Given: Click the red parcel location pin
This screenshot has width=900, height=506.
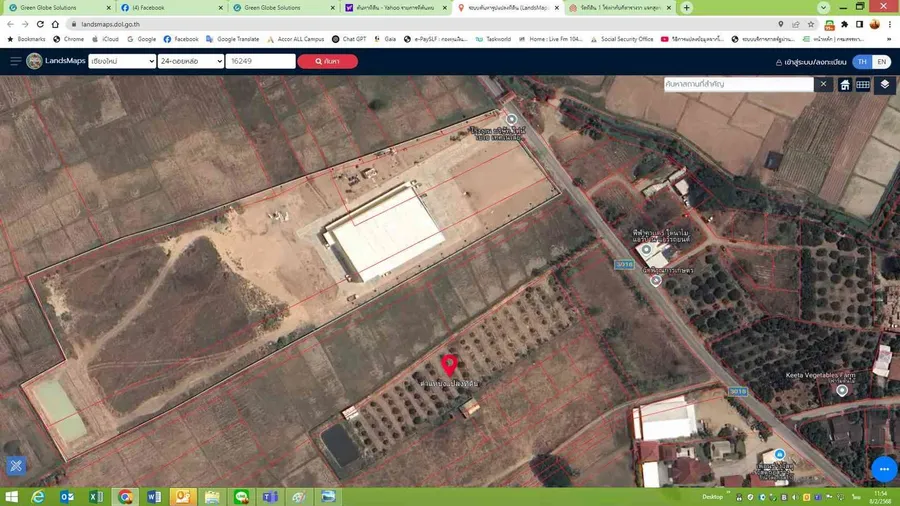Looking at the screenshot, I should click(x=449, y=365).
